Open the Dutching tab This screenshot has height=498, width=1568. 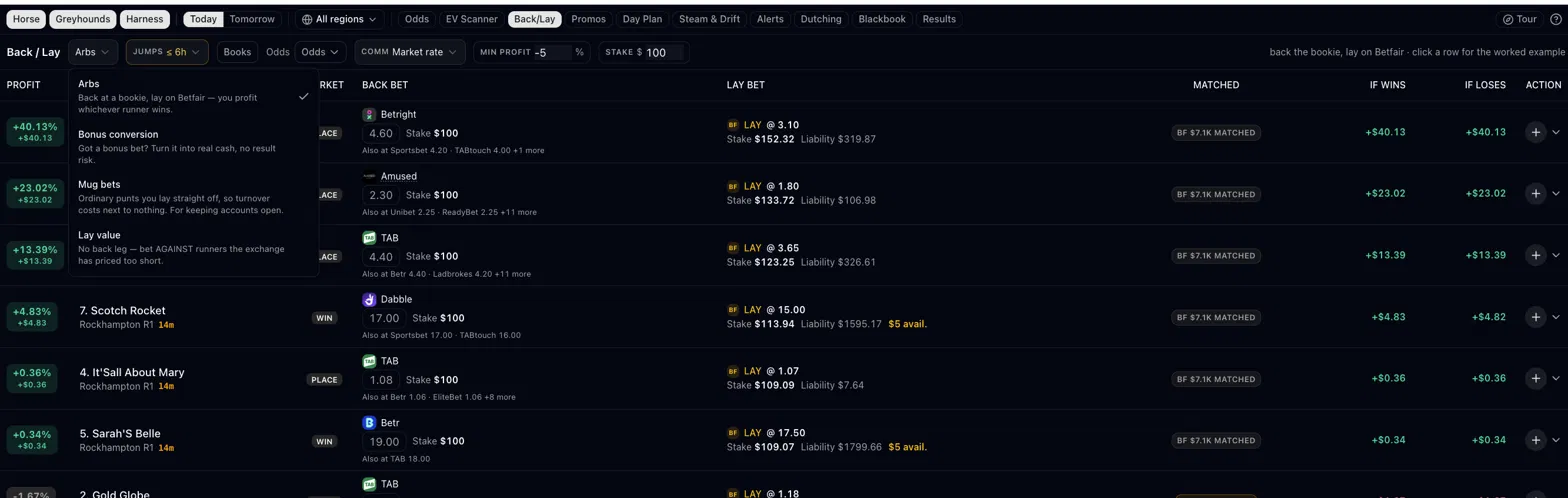click(821, 19)
